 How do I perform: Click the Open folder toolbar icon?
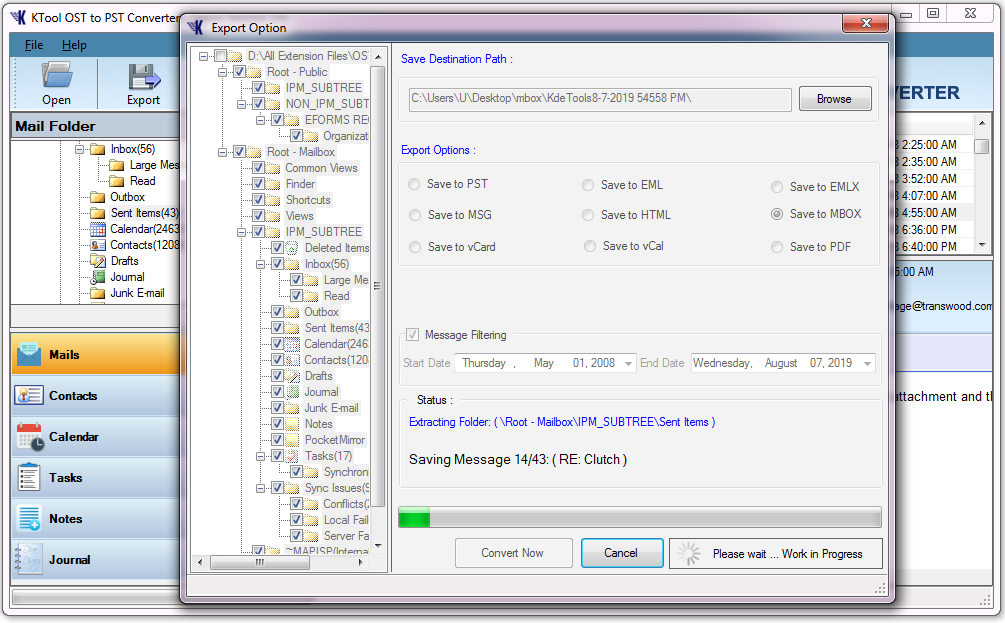[56, 76]
